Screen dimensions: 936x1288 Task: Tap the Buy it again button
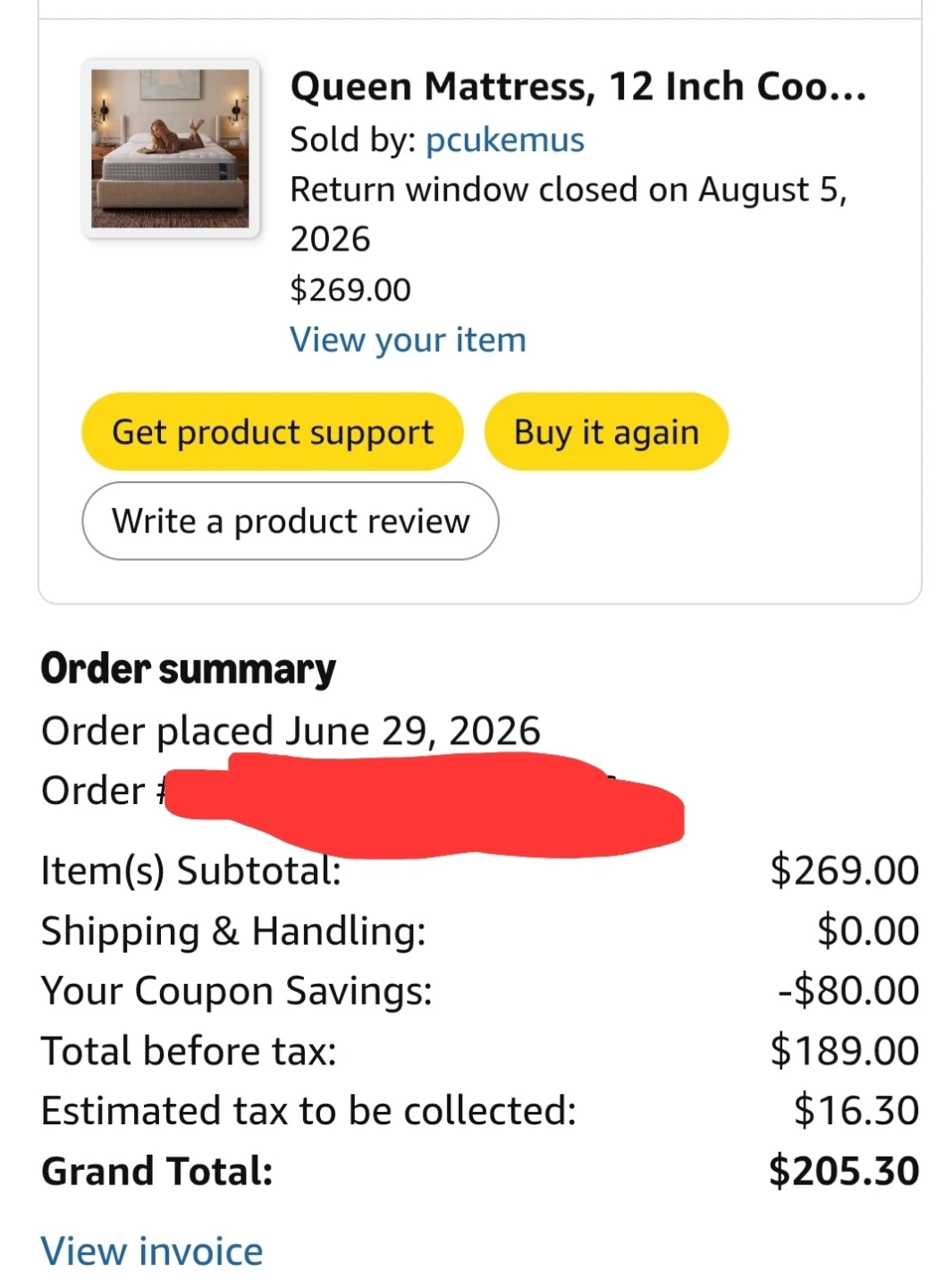[606, 432]
